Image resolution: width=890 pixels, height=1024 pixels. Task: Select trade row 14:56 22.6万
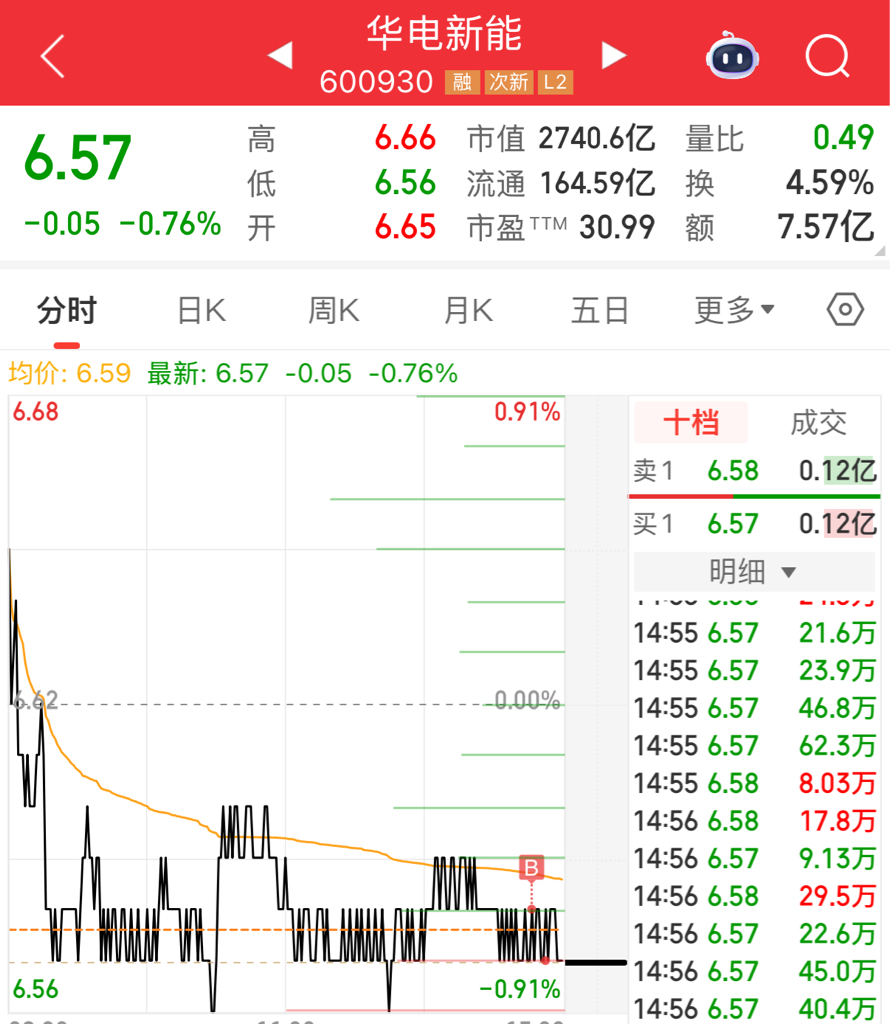[754, 934]
